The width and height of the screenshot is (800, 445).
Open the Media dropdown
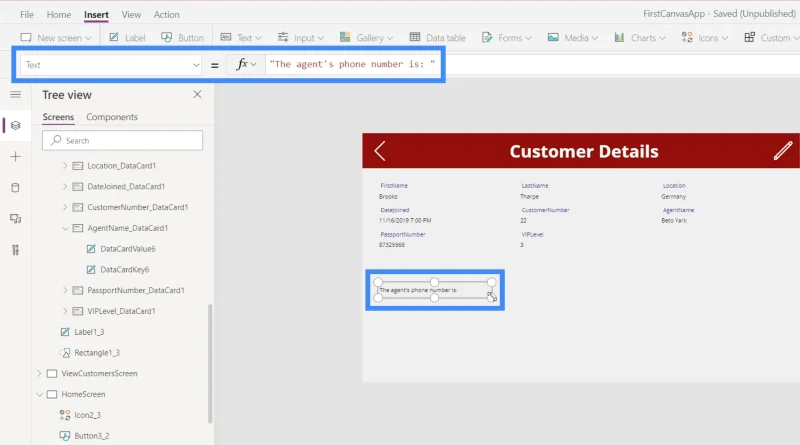click(x=572, y=38)
